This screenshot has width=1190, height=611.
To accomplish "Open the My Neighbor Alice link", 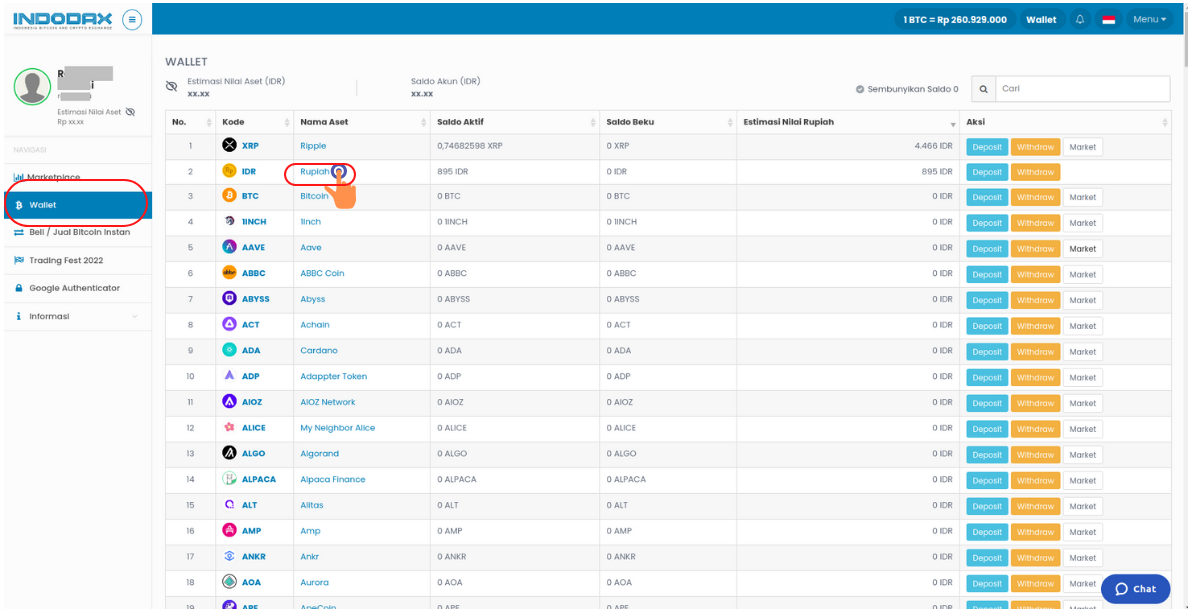I will (338, 428).
